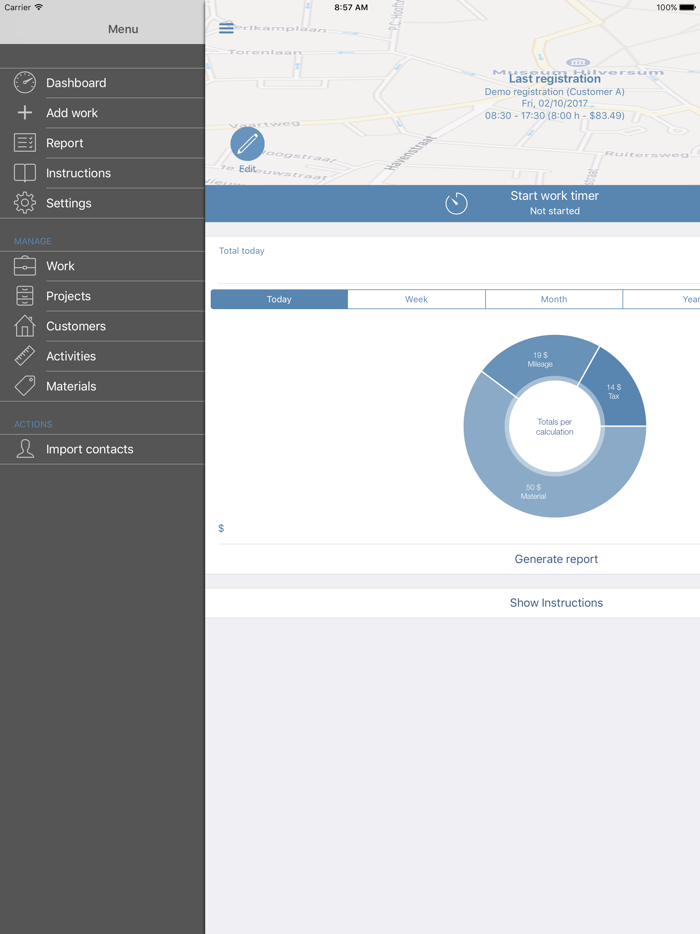Select the Material segment of the donut chart
This screenshot has width=700, height=934.
533,492
